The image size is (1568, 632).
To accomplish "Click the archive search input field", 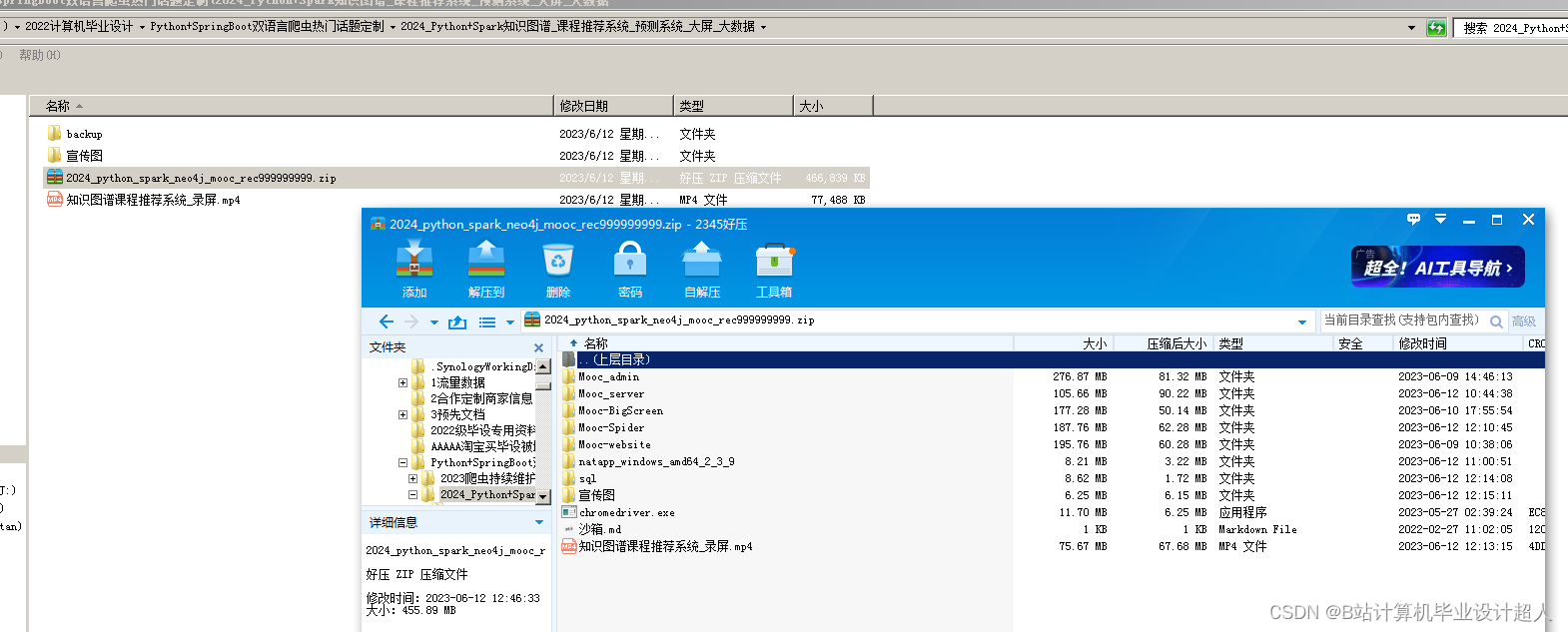I will 1403,320.
